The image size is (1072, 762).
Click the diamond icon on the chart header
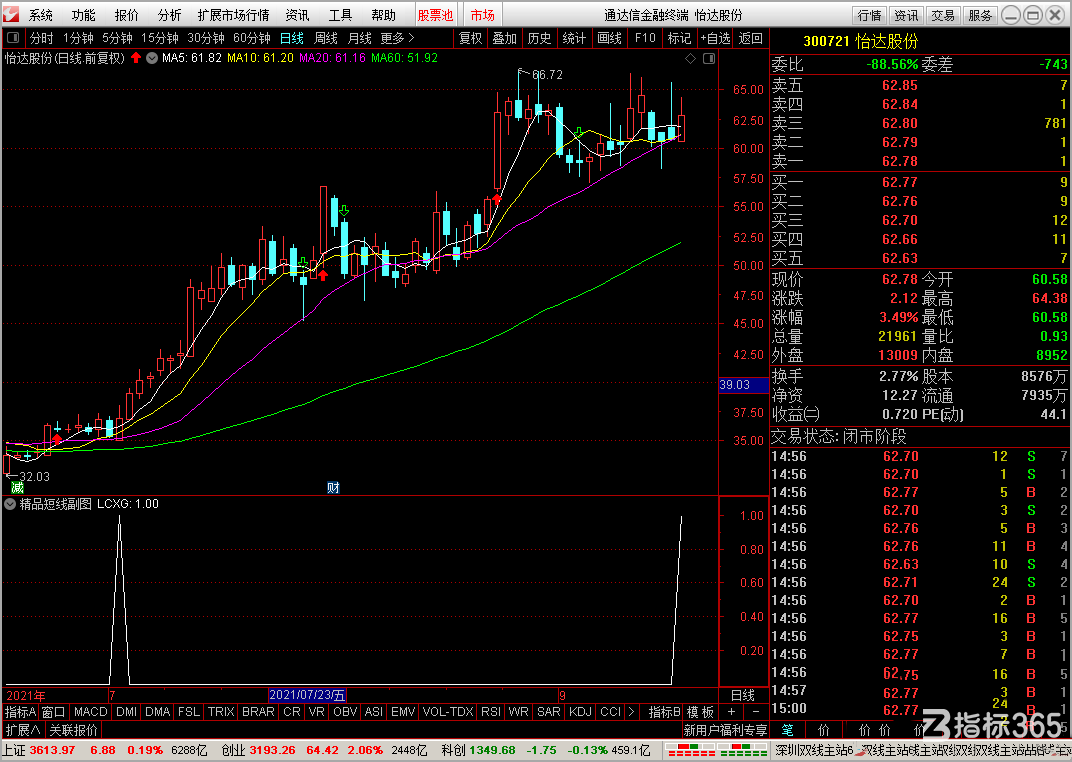point(691,59)
